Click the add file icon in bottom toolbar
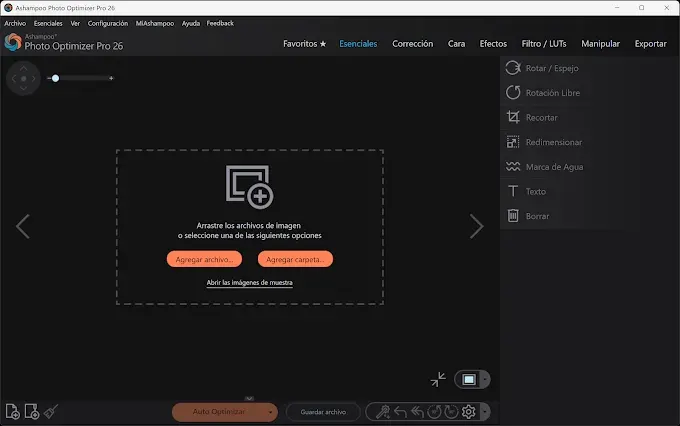 pyautogui.click(x=13, y=411)
